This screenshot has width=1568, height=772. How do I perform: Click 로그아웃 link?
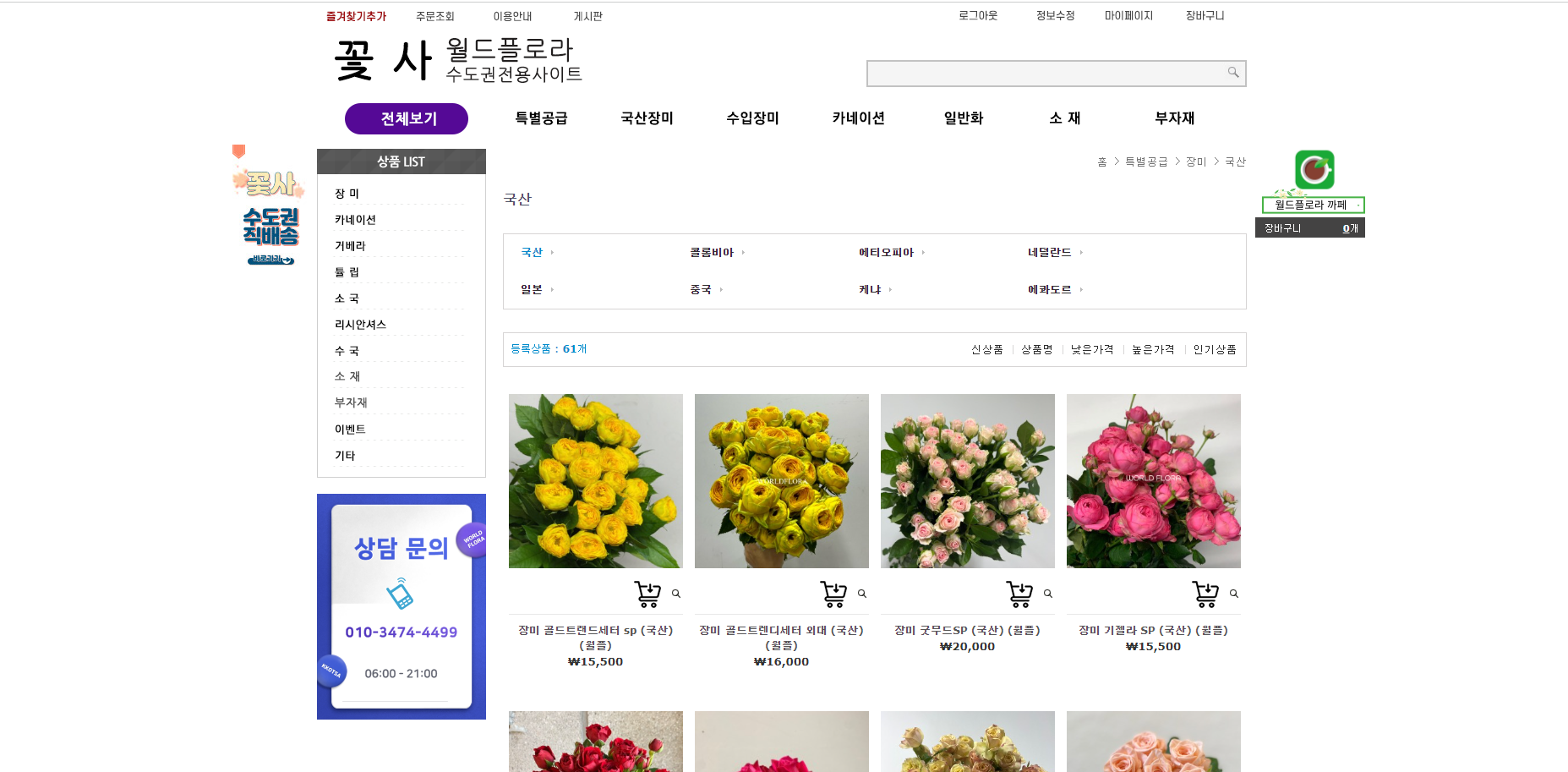[978, 15]
